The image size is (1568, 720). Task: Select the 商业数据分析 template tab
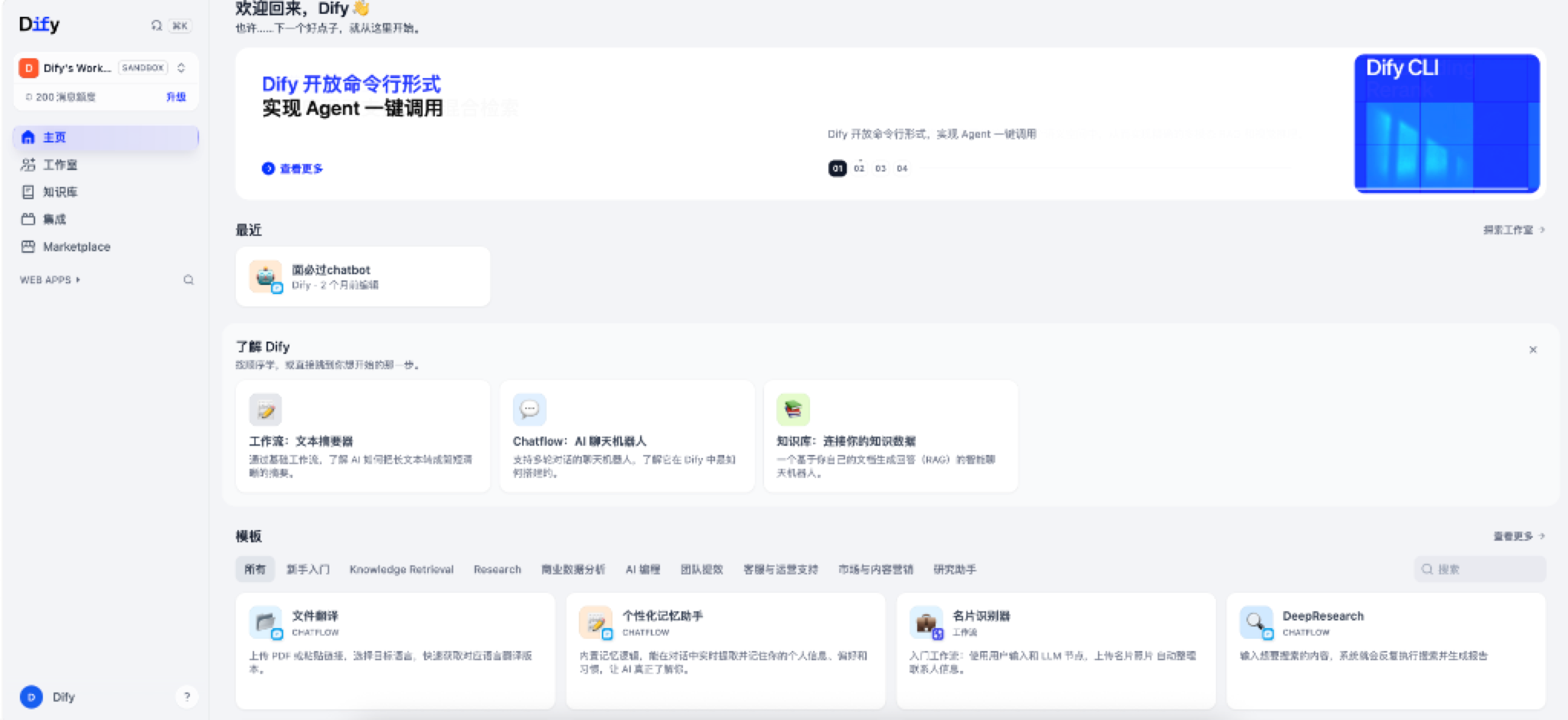[x=573, y=569]
